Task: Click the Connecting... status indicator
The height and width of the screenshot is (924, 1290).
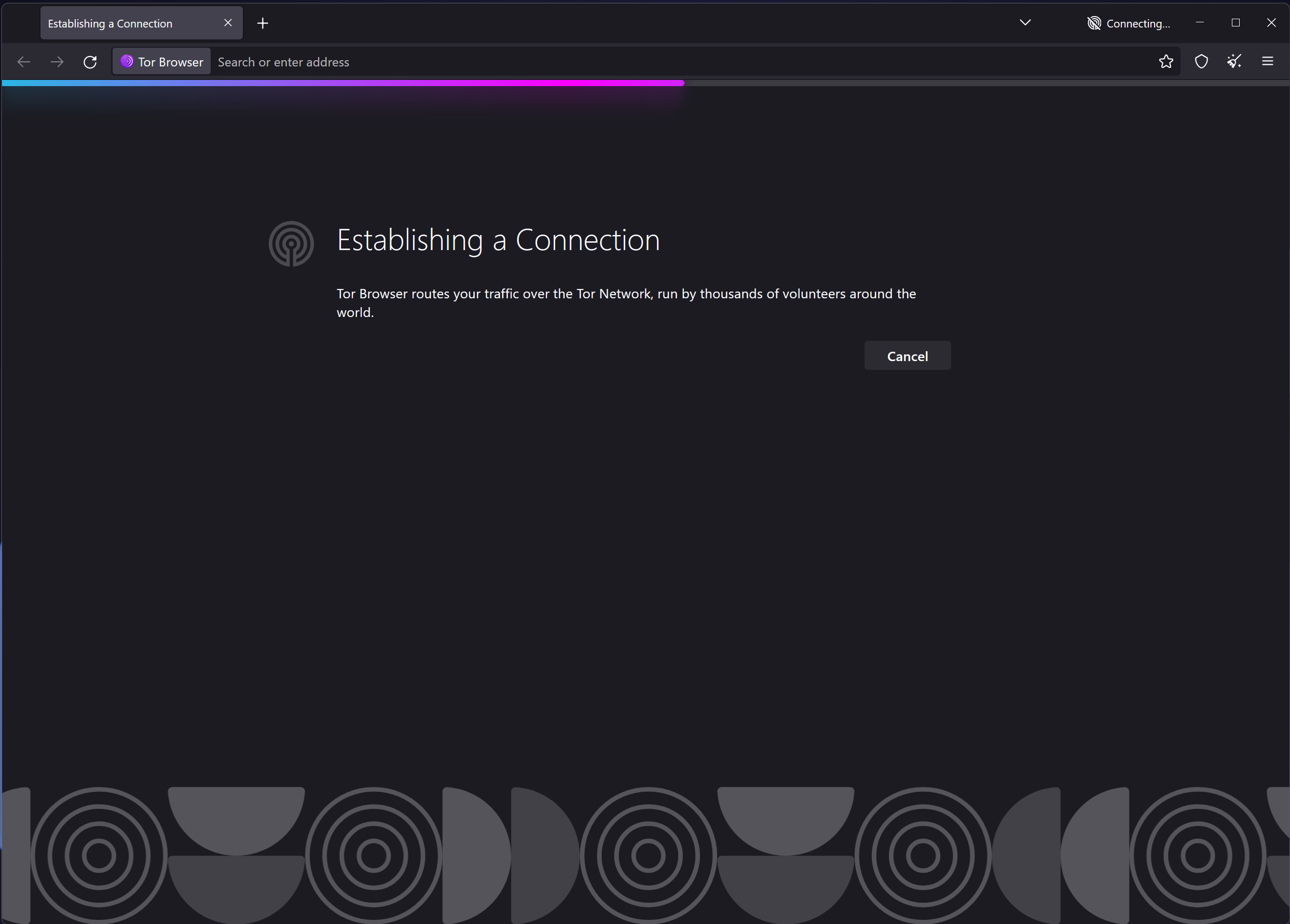Action: [1129, 23]
